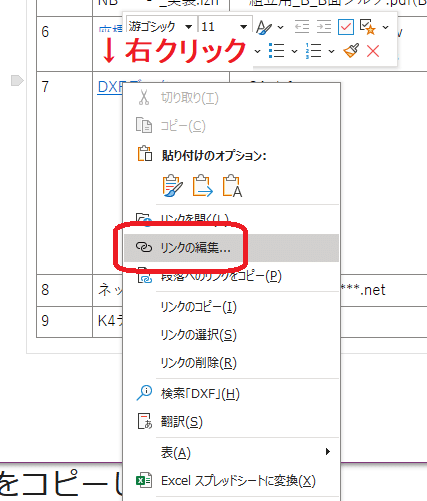
Task: Click cell number 8 in table
Action: 45,290
